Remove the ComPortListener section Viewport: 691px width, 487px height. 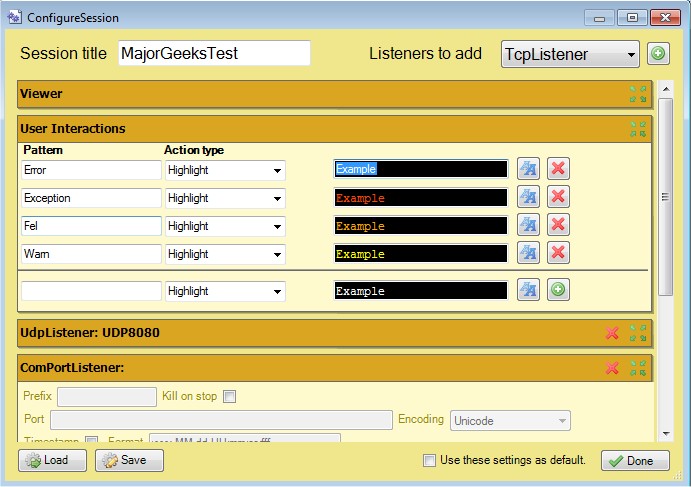click(x=612, y=368)
